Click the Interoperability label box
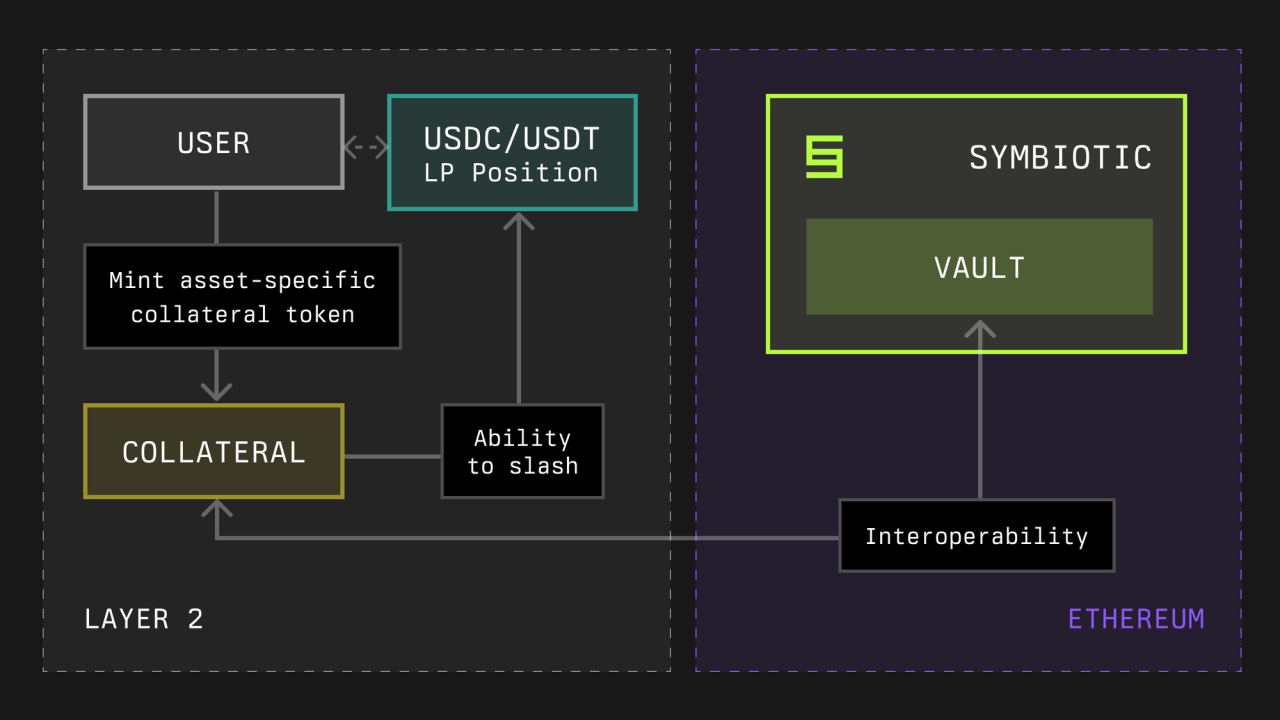This screenshot has height=720, width=1280. tap(977, 536)
